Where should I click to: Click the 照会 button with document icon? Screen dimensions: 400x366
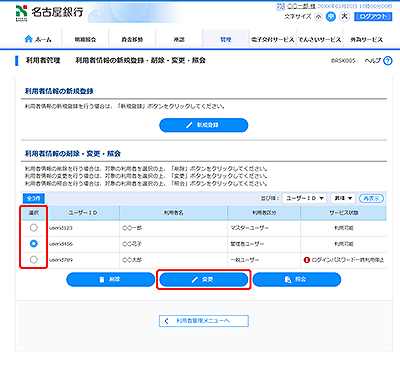[297, 280]
